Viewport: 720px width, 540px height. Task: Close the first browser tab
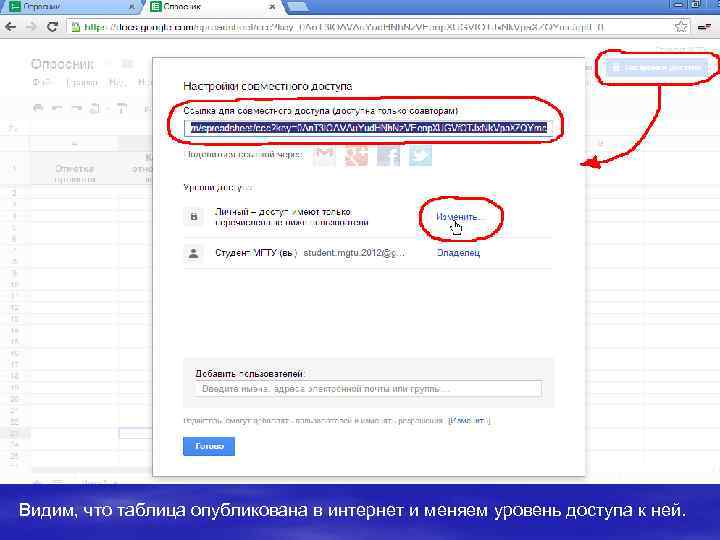[x=132, y=7]
